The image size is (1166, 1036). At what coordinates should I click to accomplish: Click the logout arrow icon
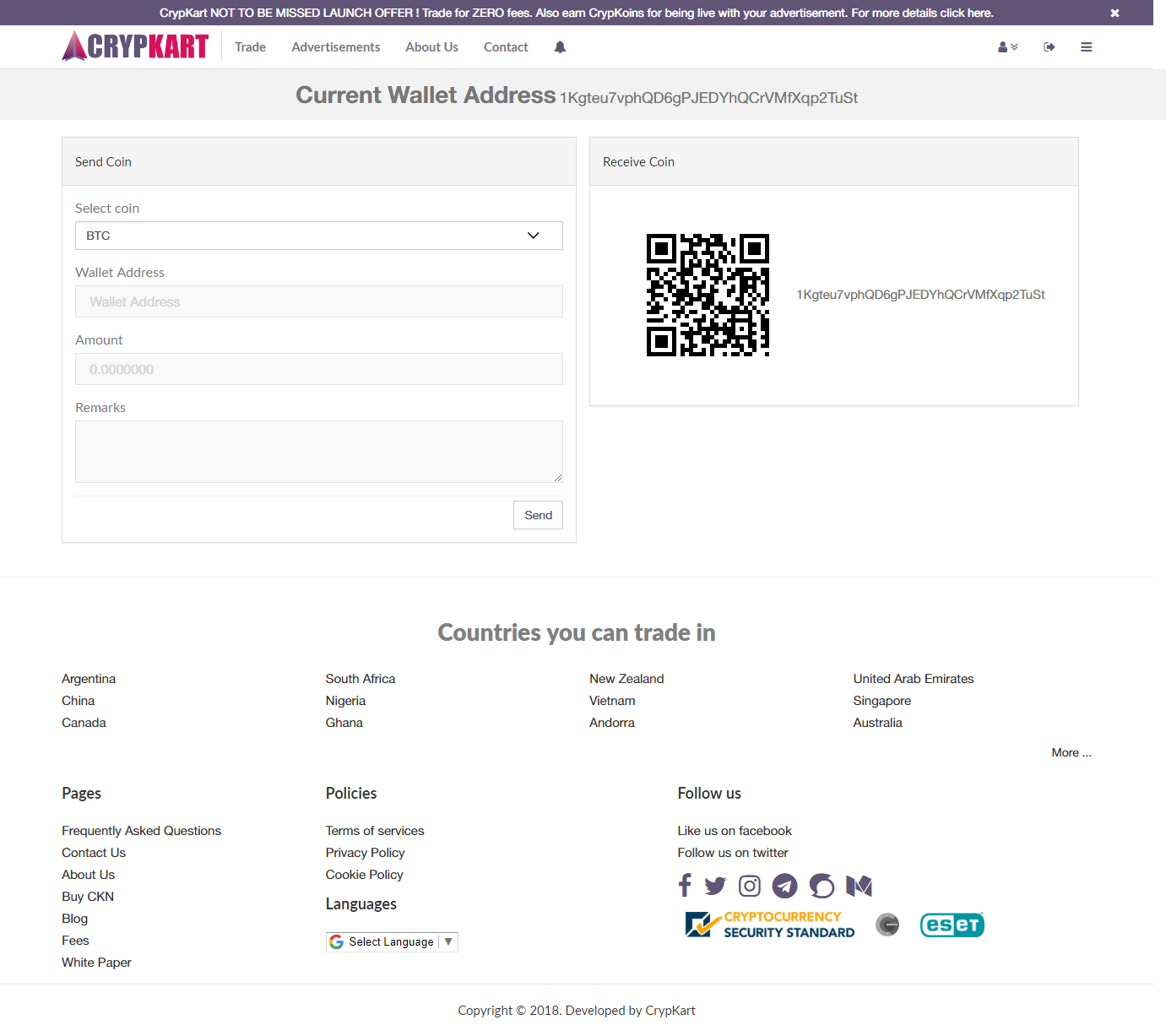point(1049,47)
